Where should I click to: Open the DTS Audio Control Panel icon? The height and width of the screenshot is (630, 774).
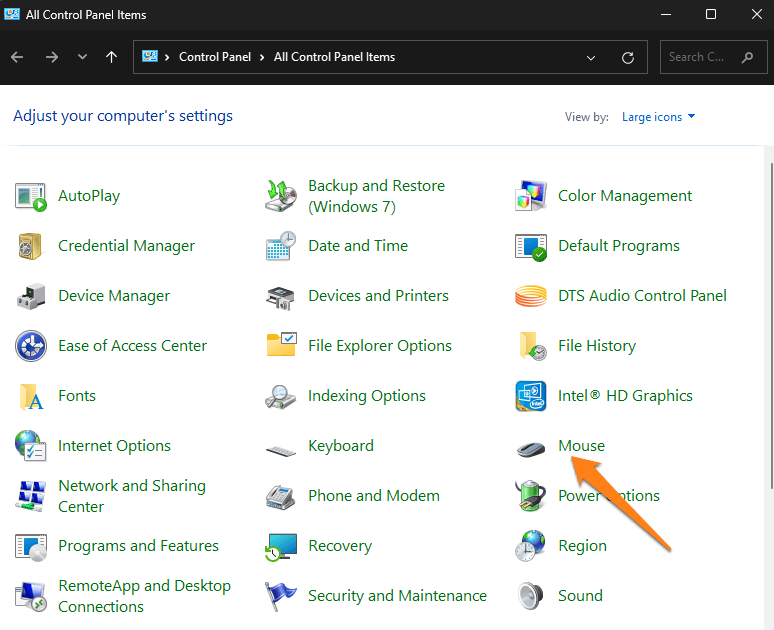pos(531,296)
